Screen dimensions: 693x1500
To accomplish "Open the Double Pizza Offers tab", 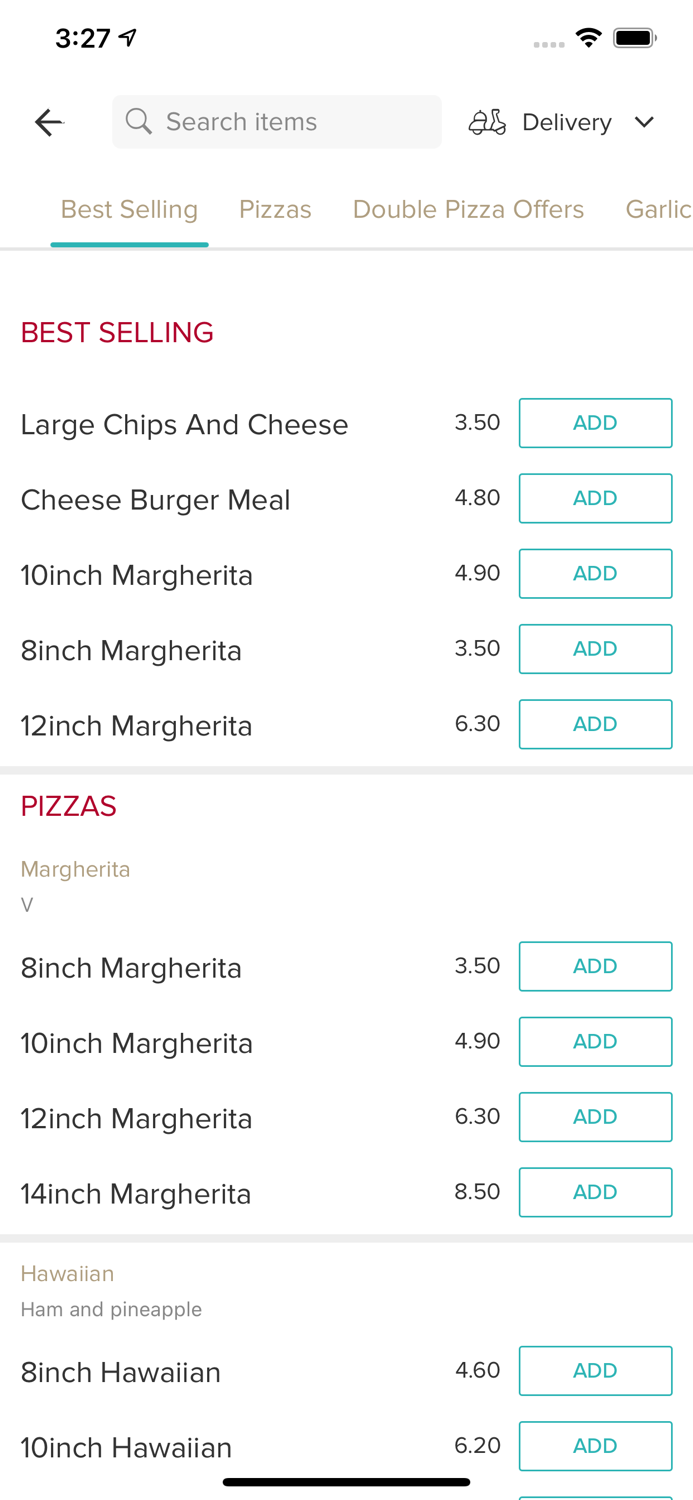I will point(468,209).
